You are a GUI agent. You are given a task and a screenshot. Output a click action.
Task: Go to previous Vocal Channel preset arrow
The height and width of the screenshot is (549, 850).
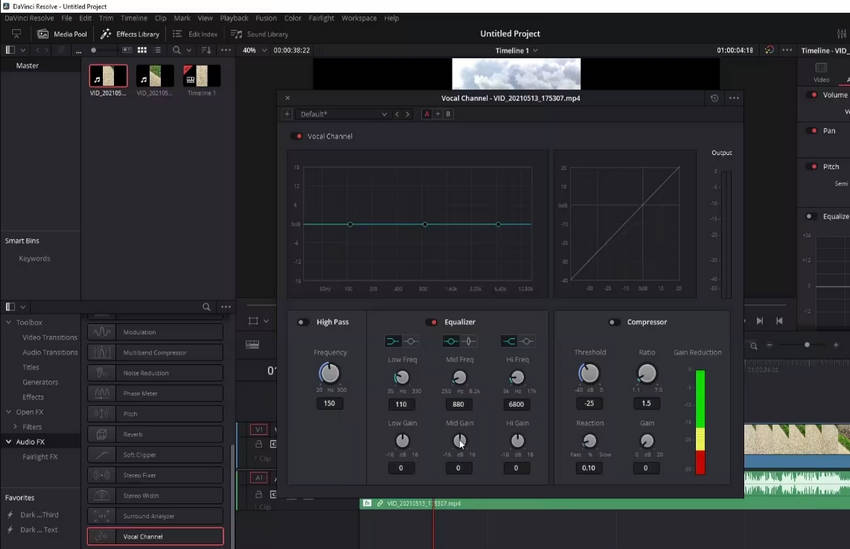click(397, 114)
